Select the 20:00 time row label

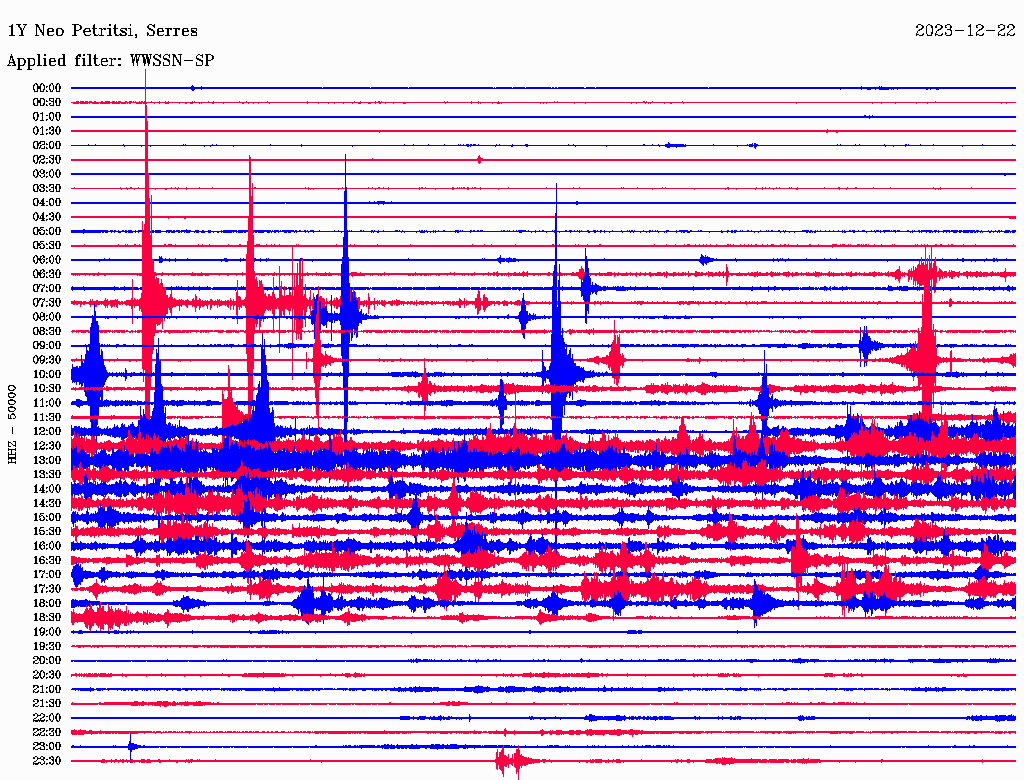click(x=47, y=660)
